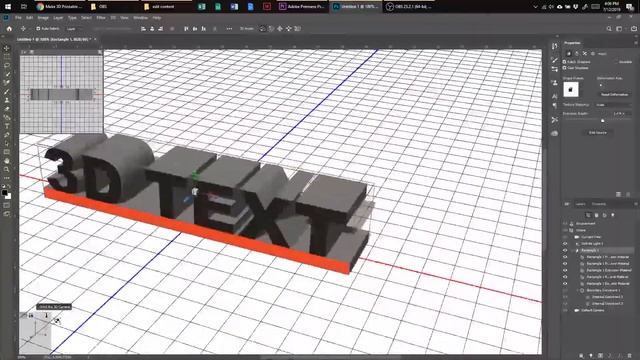Collapse the Boundary Constraint 1 tree item
640x360 pixels.
[x=577, y=290]
